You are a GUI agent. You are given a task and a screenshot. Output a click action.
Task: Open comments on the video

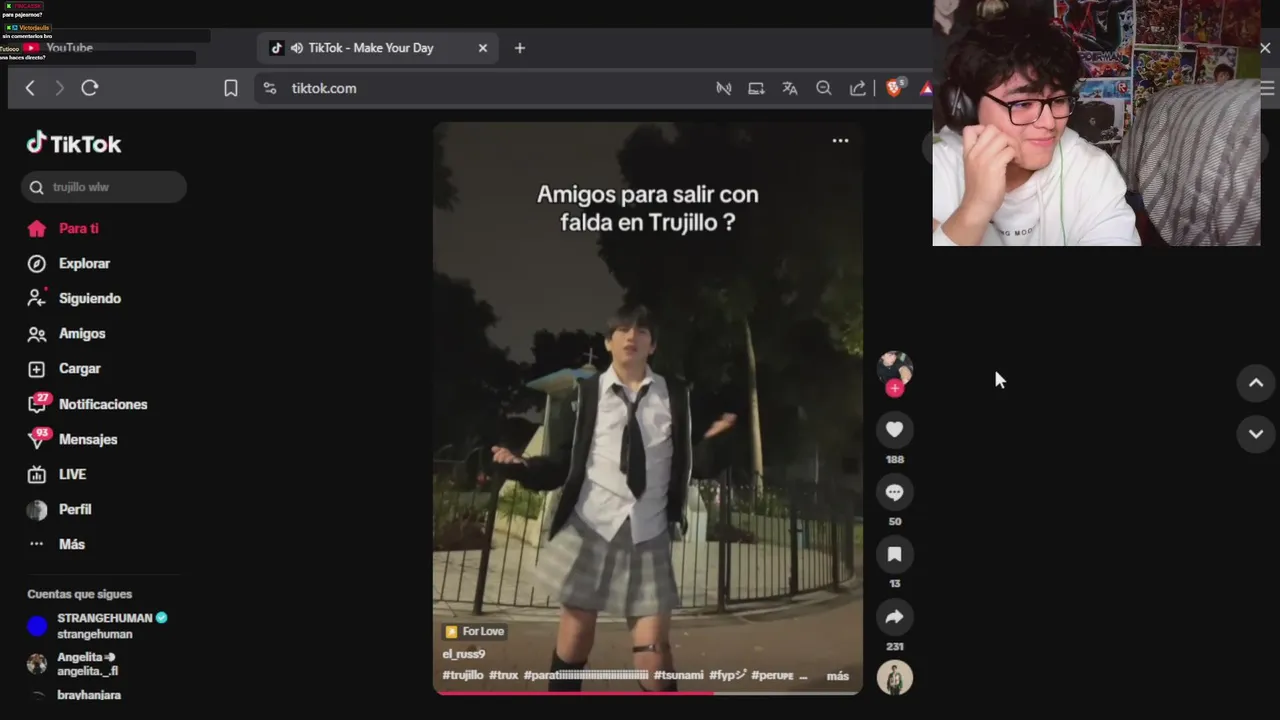point(895,492)
